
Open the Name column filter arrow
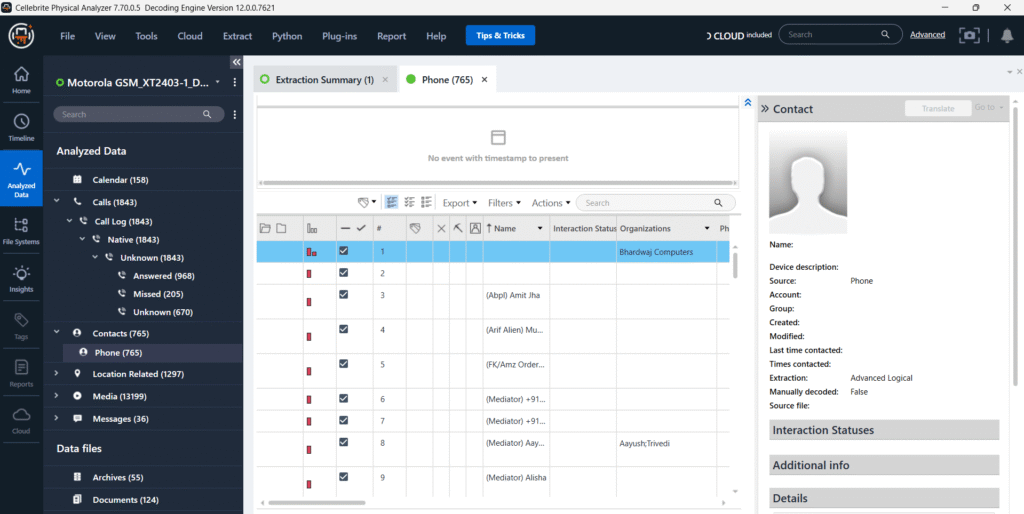click(x=540, y=229)
